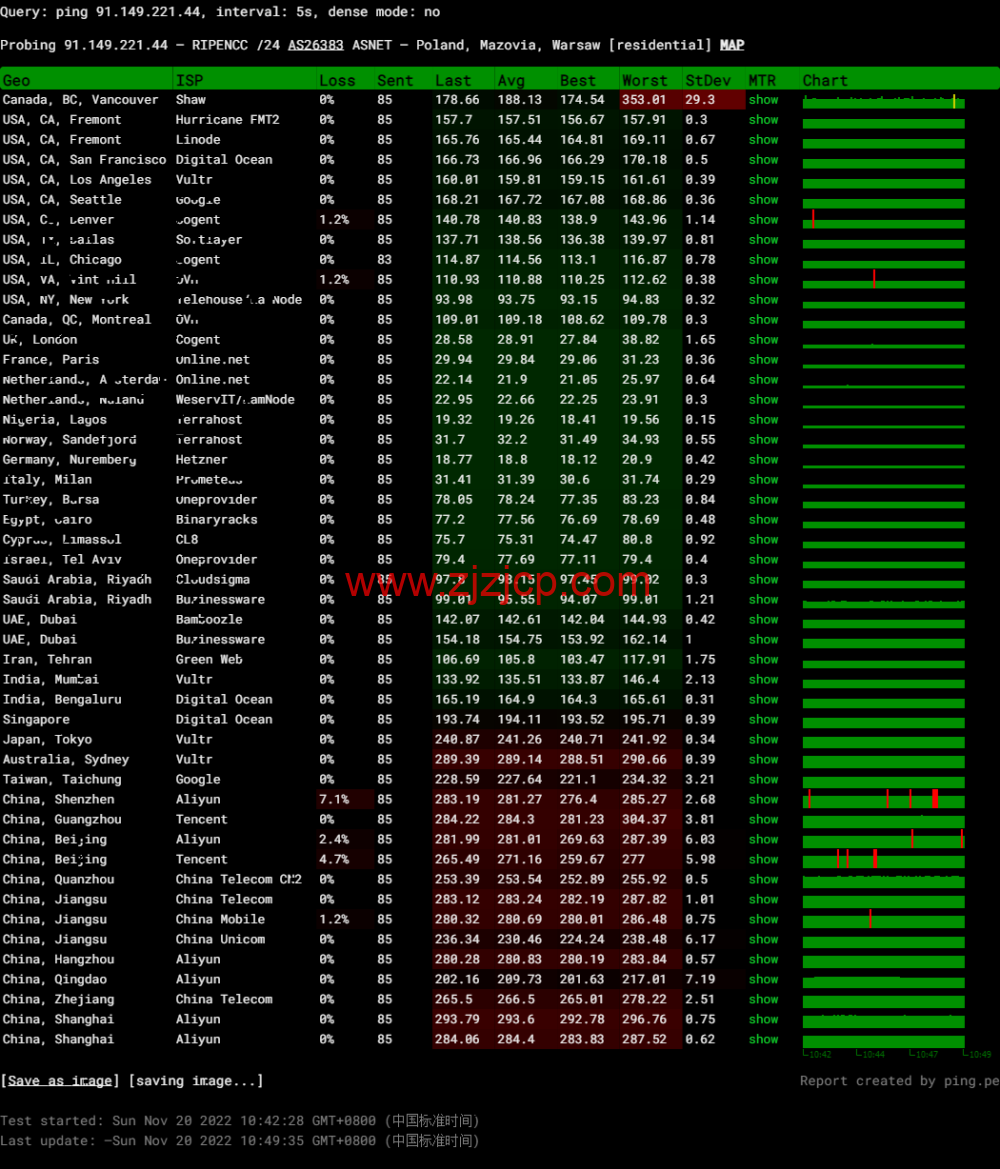Click the chart for China Beijing Tencent

884,859
